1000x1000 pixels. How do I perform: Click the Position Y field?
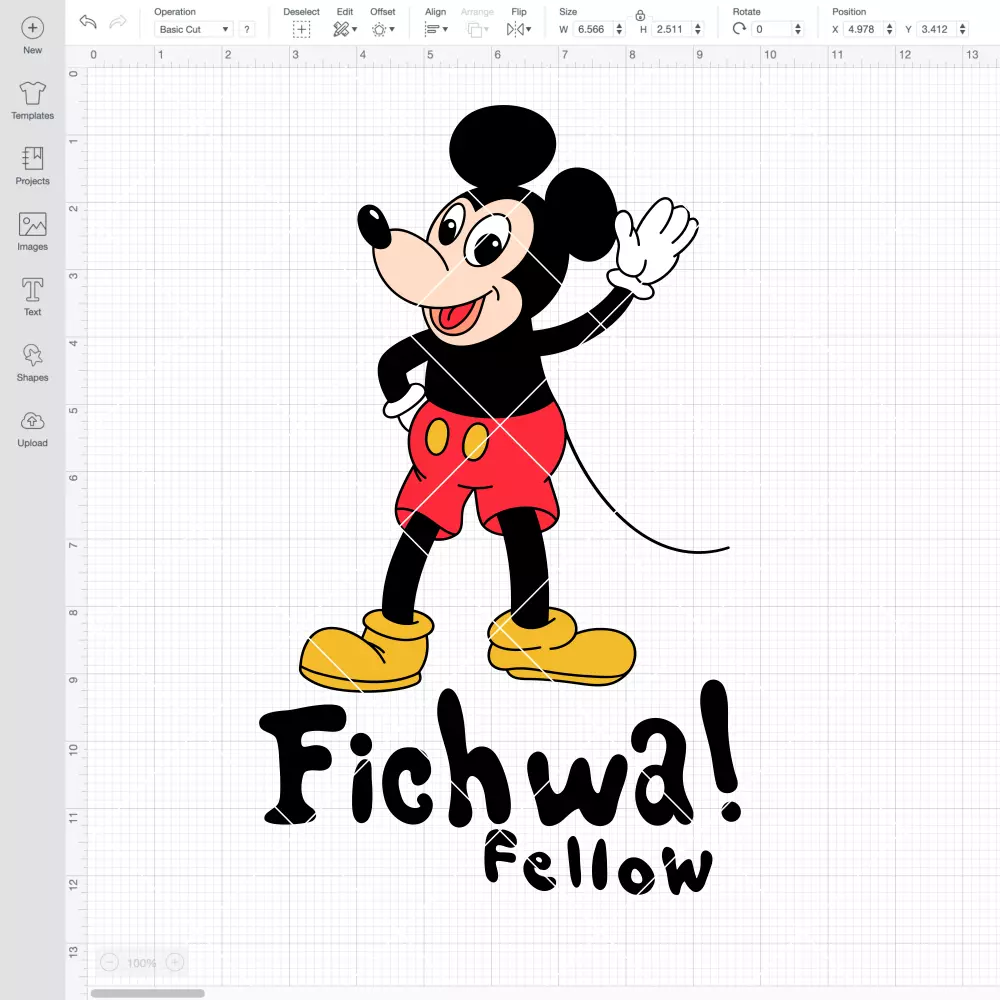tap(937, 29)
